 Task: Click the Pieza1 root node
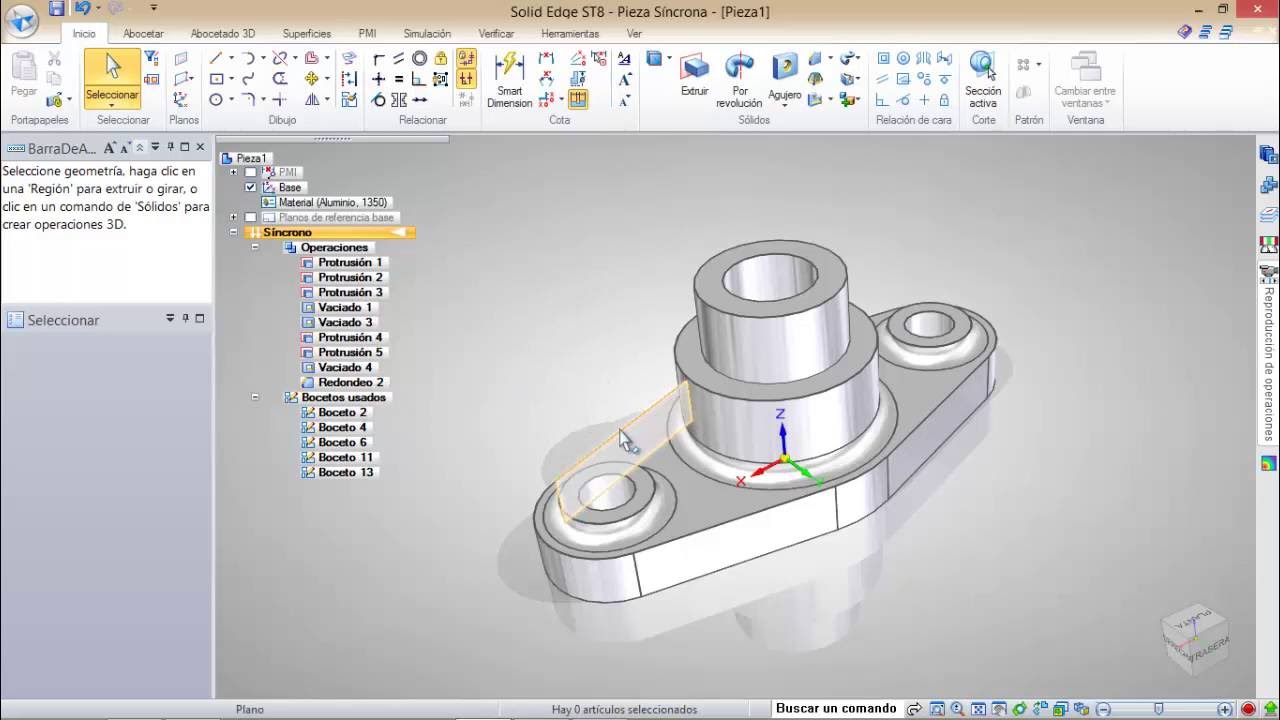pos(244,158)
